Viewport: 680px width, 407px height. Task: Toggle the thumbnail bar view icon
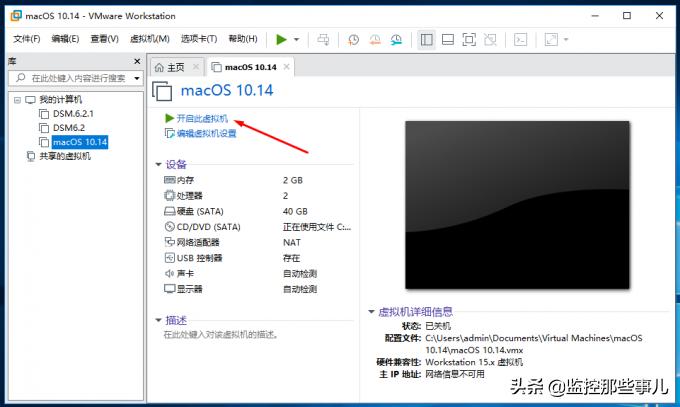click(x=448, y=40)
